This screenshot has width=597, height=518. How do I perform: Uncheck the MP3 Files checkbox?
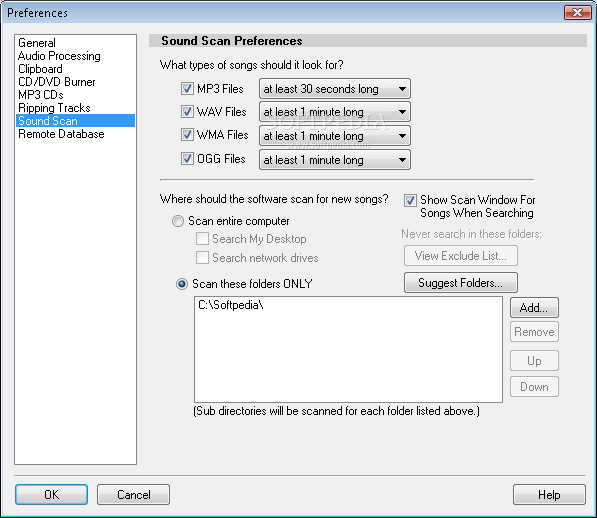pyautogui.click(x=187, y=89)
